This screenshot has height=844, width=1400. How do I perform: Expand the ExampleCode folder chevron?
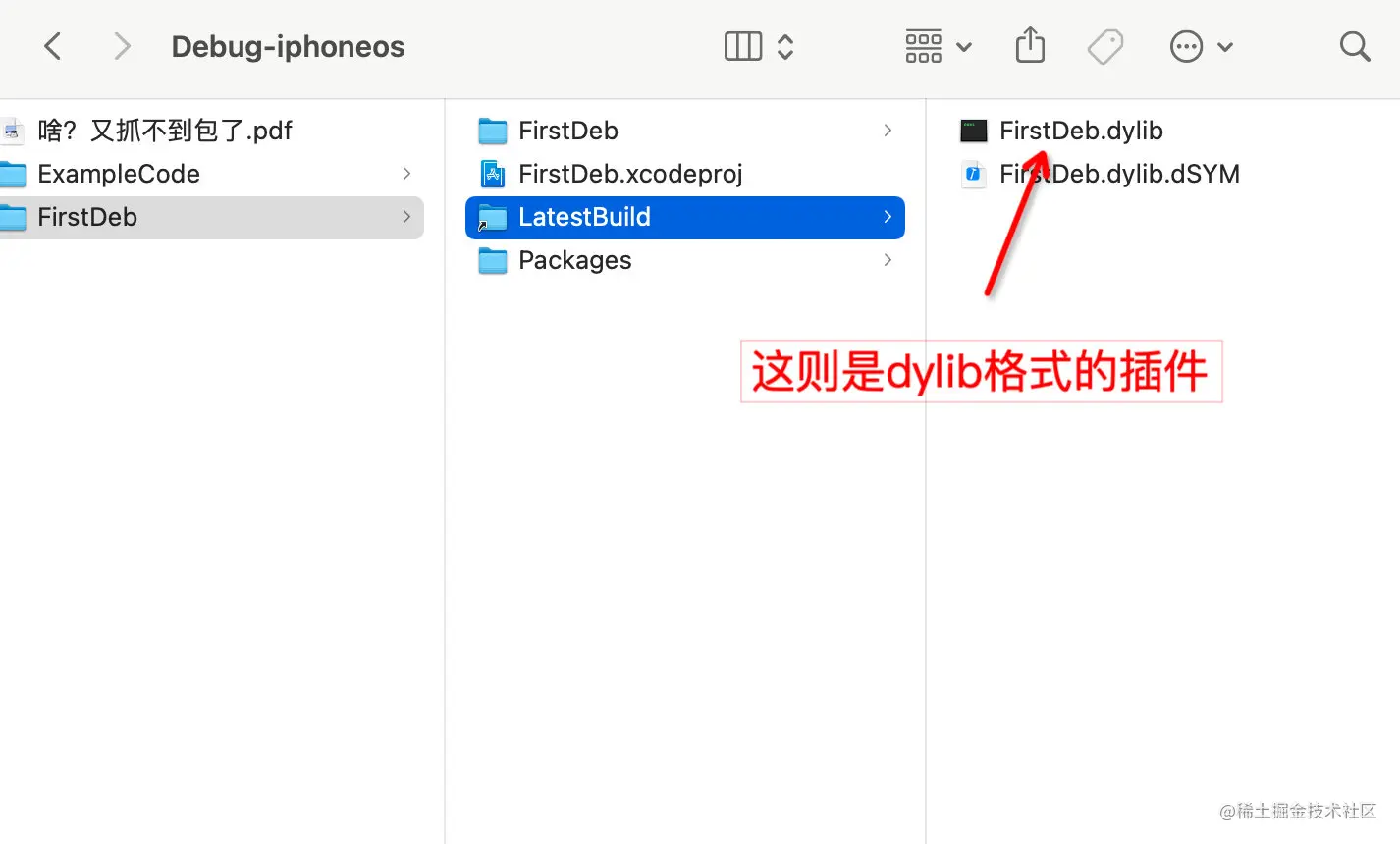(406, 174)
